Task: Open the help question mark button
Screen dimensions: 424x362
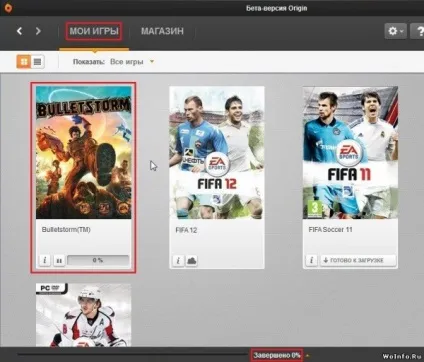Action: 418,31
